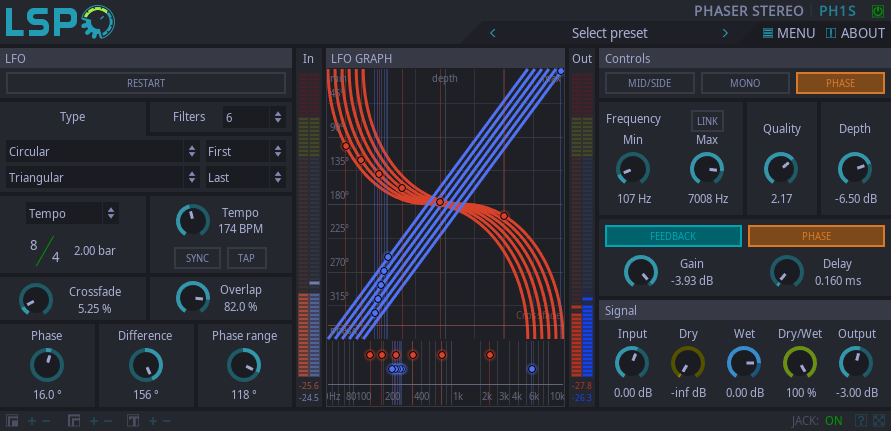
Task: Click the help question mark icon
Action: tap(860, 421)
